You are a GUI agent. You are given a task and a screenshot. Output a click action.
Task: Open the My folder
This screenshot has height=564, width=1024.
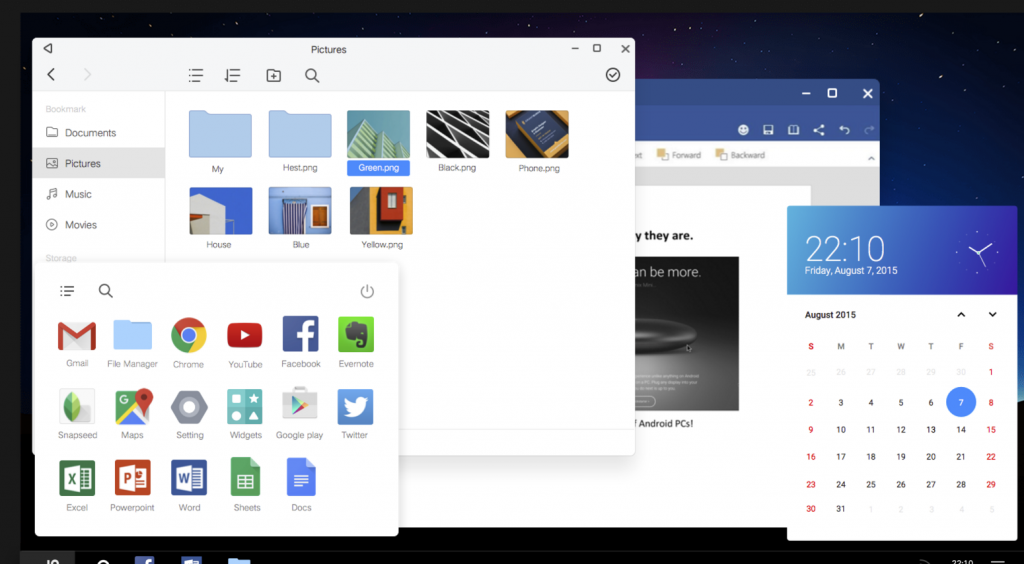[x=220, y=134]
